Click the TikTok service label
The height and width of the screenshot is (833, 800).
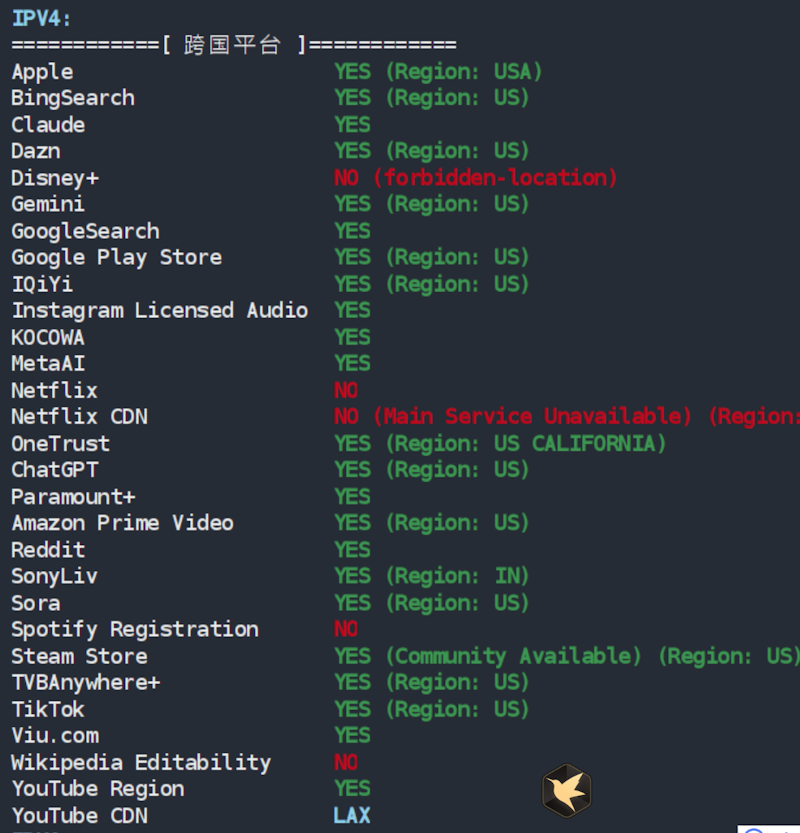[x=48, y=709]
